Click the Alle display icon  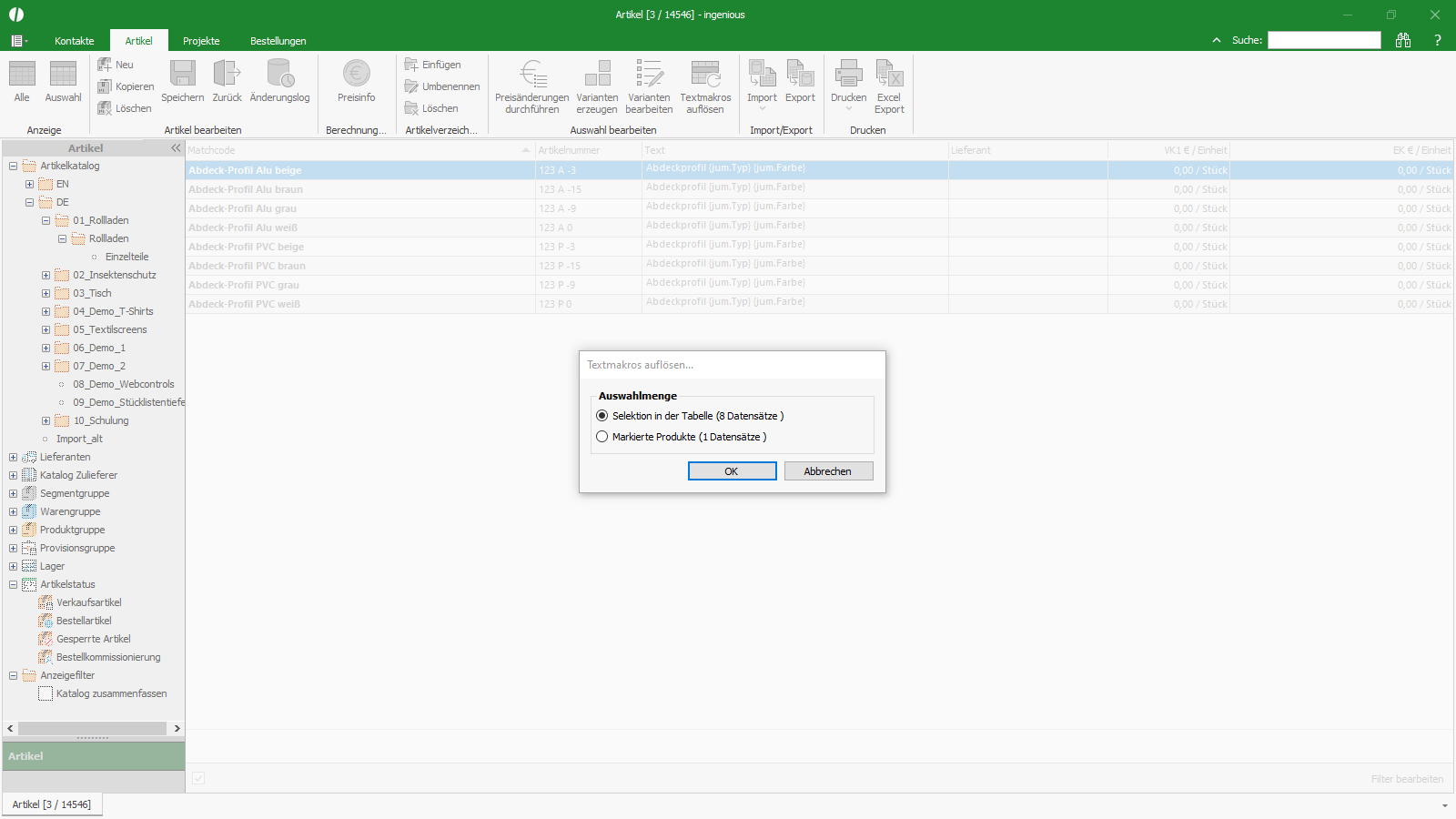point(22,75)
